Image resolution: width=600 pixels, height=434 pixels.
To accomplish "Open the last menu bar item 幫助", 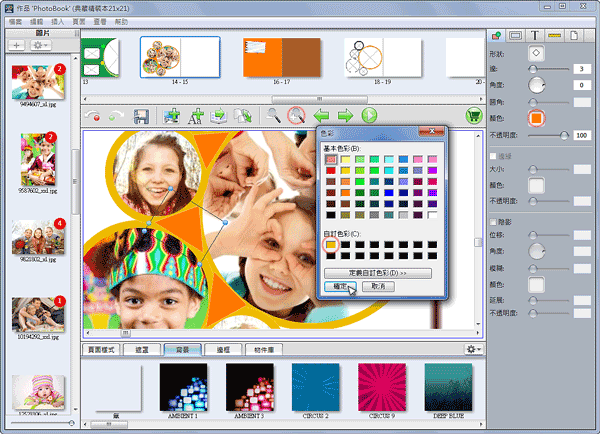I will coord(121,22).
